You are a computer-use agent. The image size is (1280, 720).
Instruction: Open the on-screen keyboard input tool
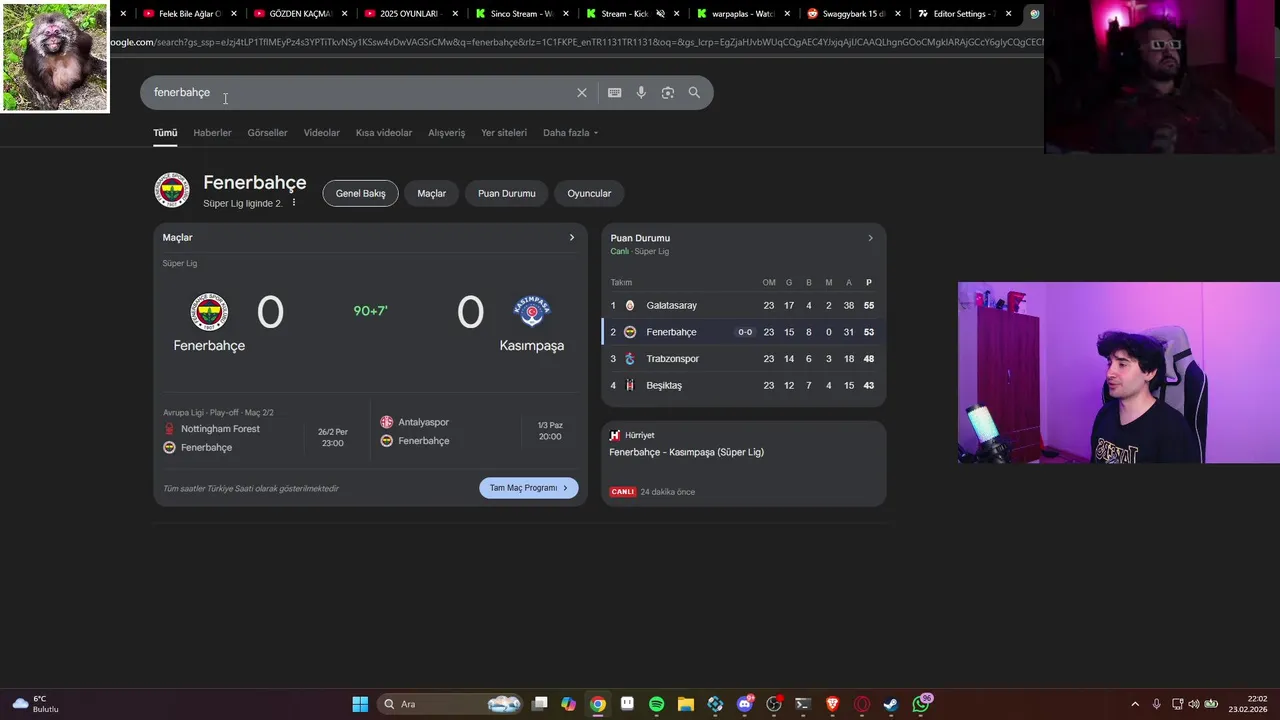click(614, 93)
